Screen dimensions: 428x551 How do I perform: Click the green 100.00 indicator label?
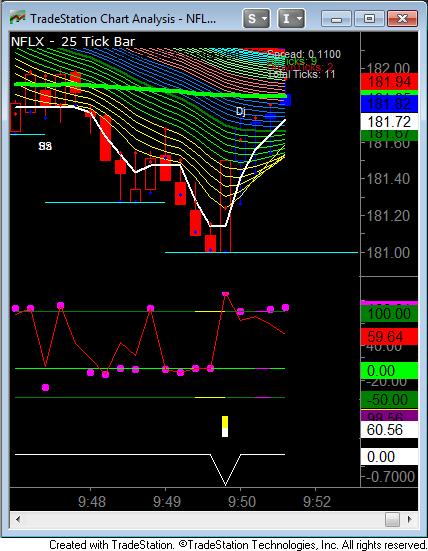[389, 313]
